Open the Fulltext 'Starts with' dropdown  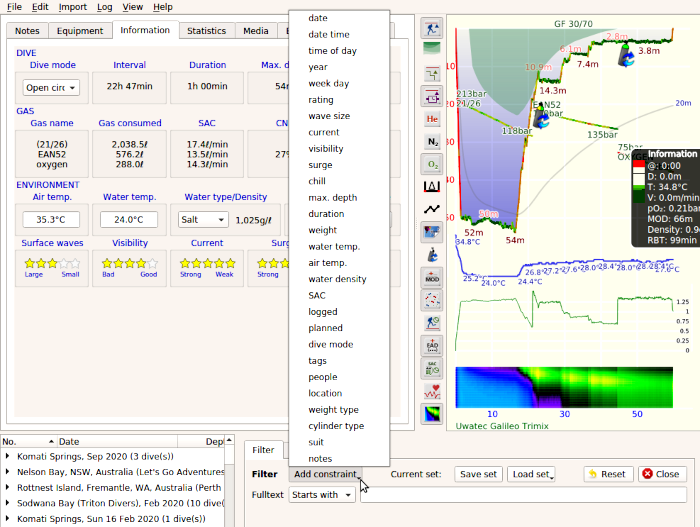[x=321, y=495]
